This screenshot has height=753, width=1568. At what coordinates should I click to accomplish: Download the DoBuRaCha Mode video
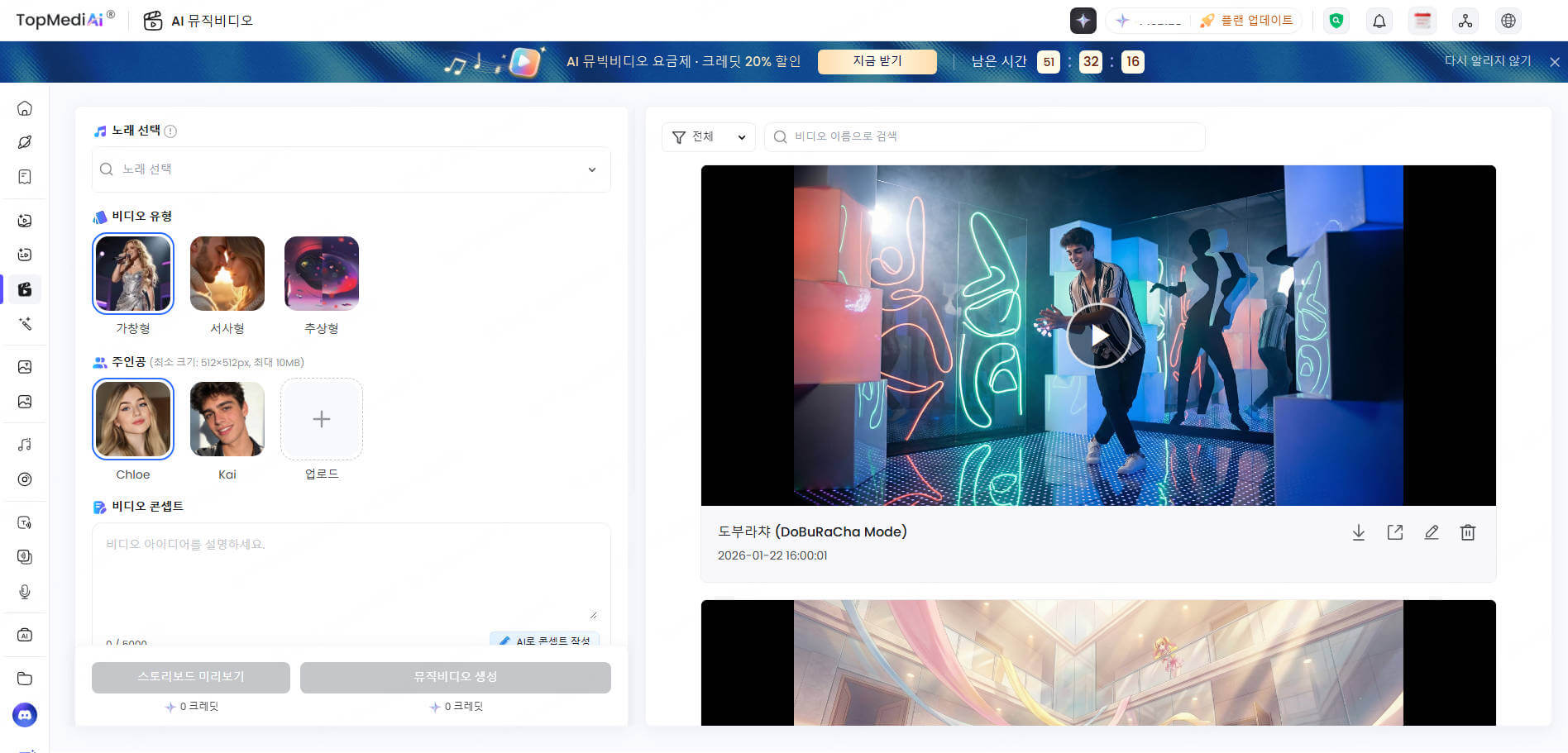[x=1359, y=532]
